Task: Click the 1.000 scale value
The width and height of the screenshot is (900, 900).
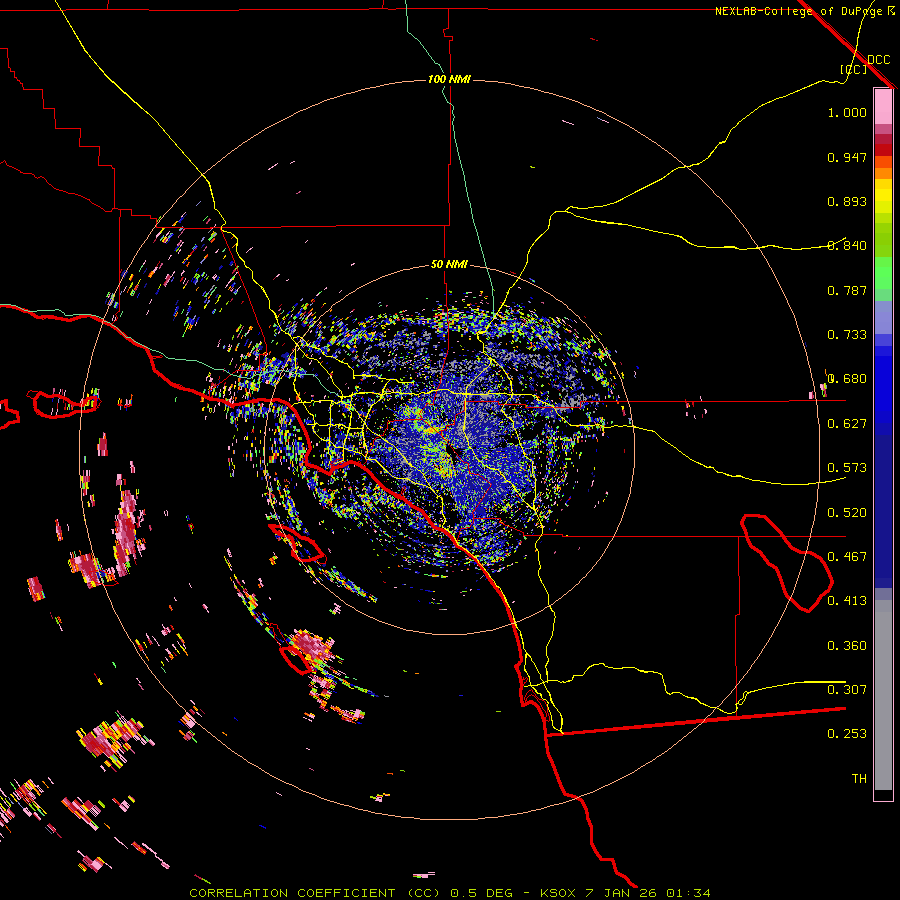Action: pos(847,112)
